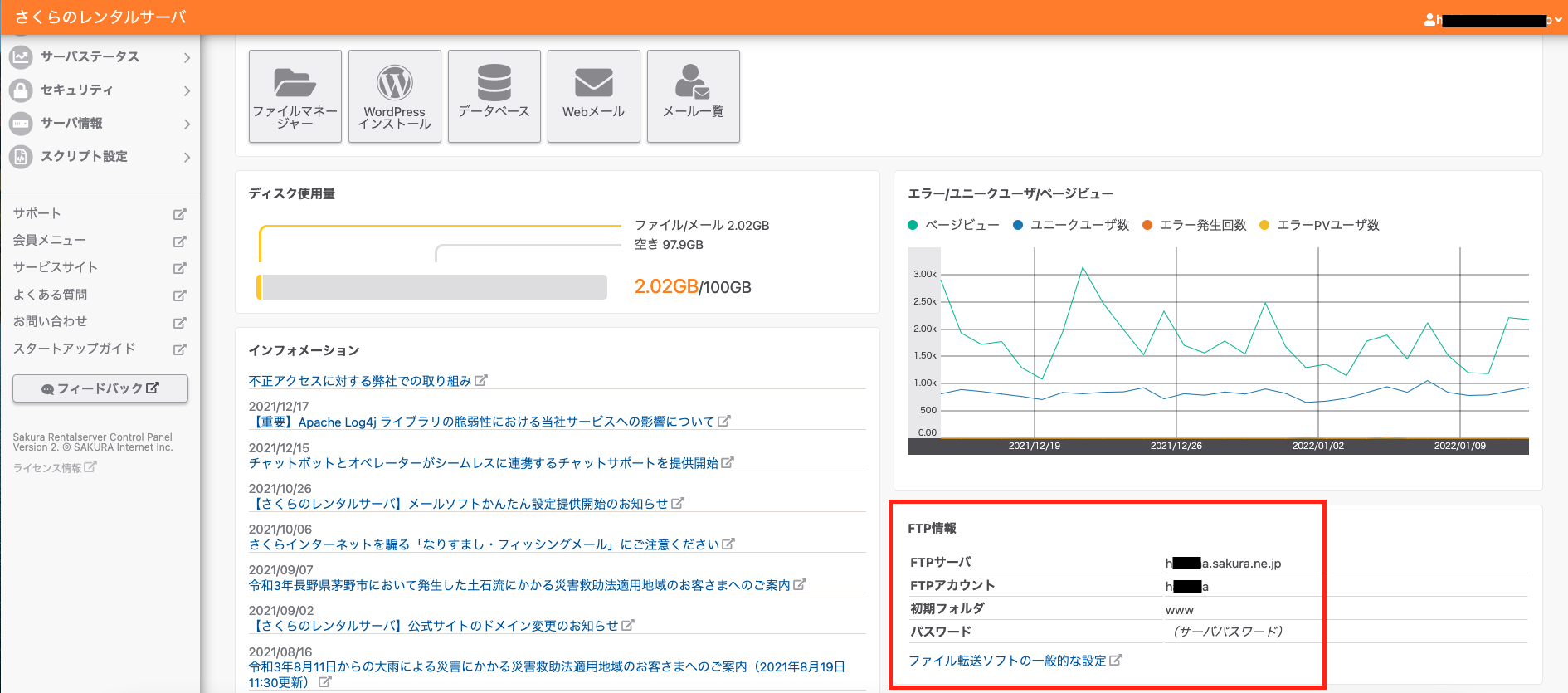Open サービスサイト sidebar link
1568x693 pixels.
56,267
